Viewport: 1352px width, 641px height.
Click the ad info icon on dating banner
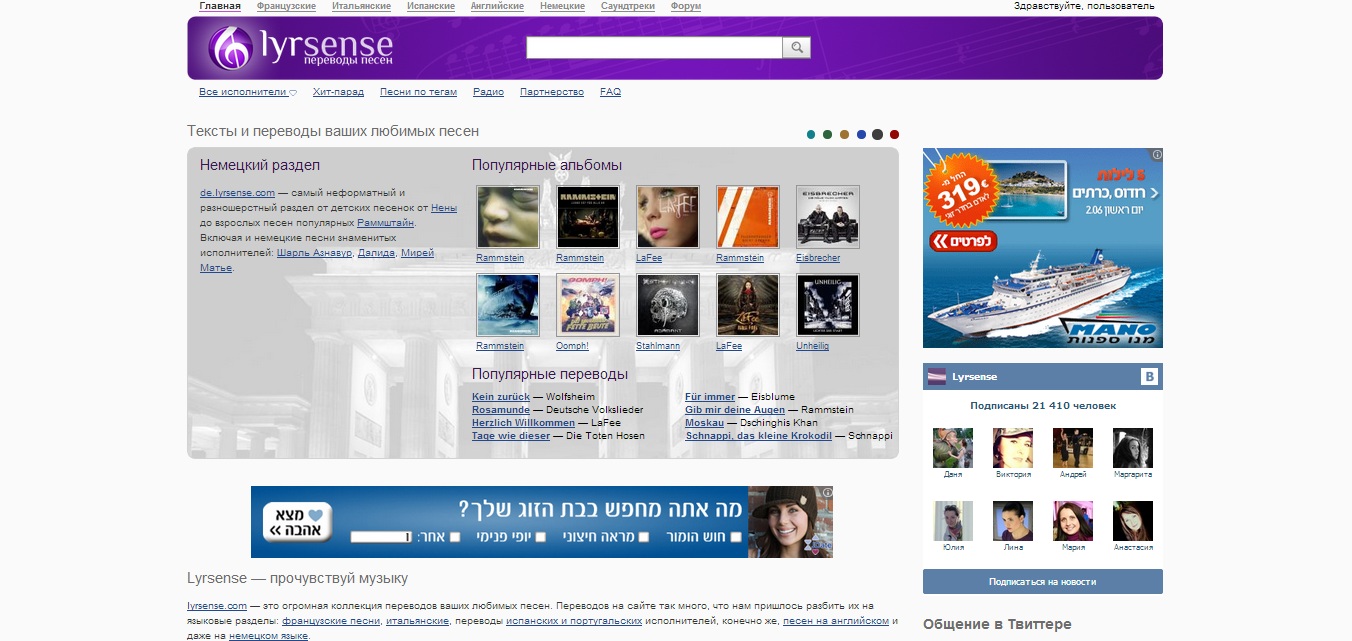827,493
